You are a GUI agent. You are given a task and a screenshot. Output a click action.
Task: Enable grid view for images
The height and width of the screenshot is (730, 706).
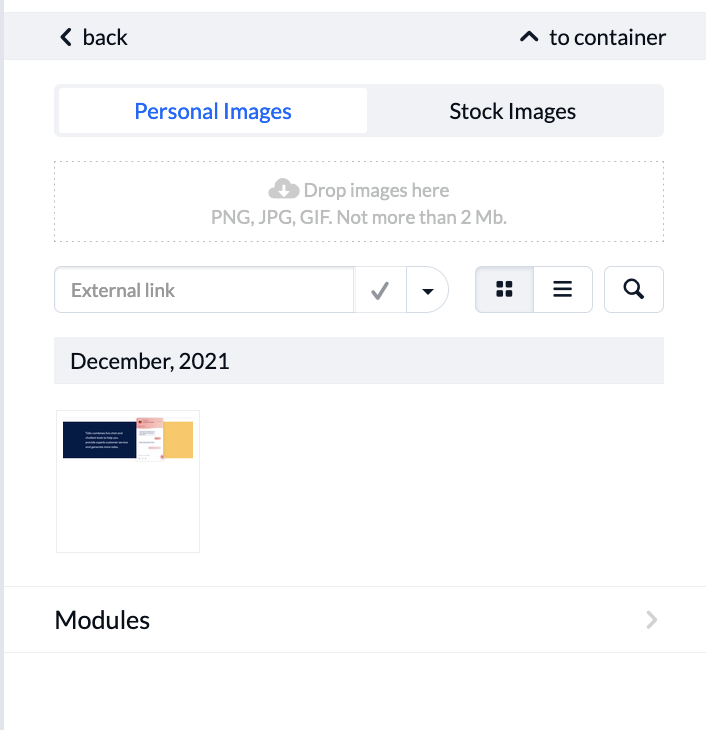coord(505,289)
